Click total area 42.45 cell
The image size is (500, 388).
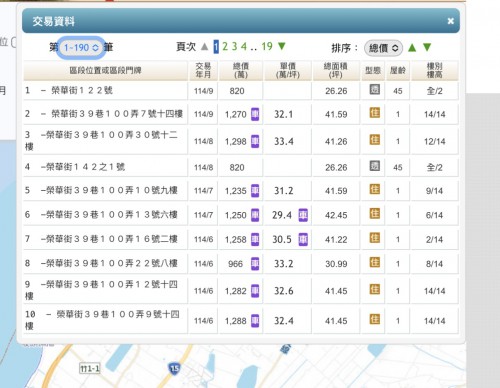[336, 215]
